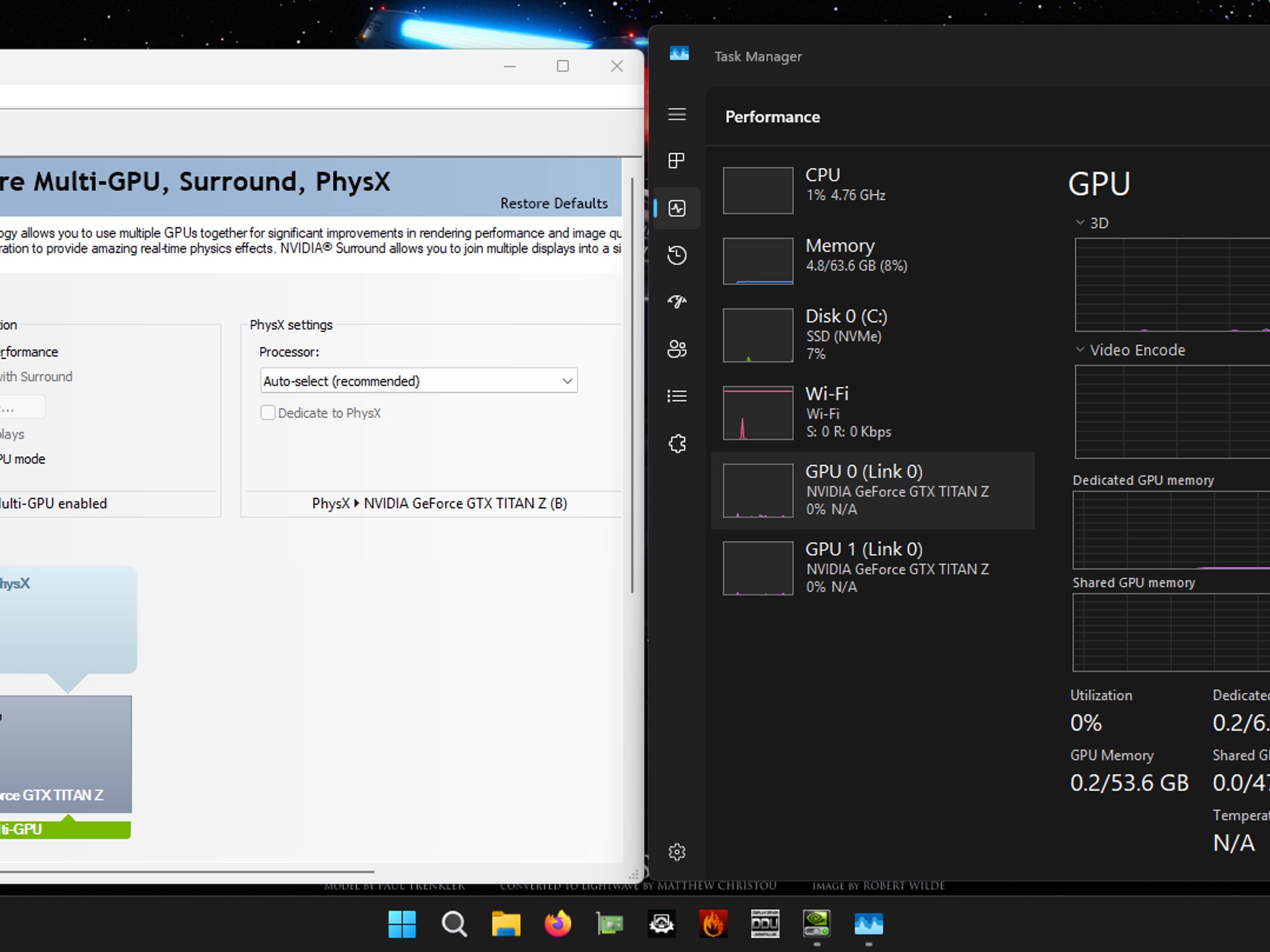
Task: Click the large 'GPU' heading text
Action: click(1099, 183)
